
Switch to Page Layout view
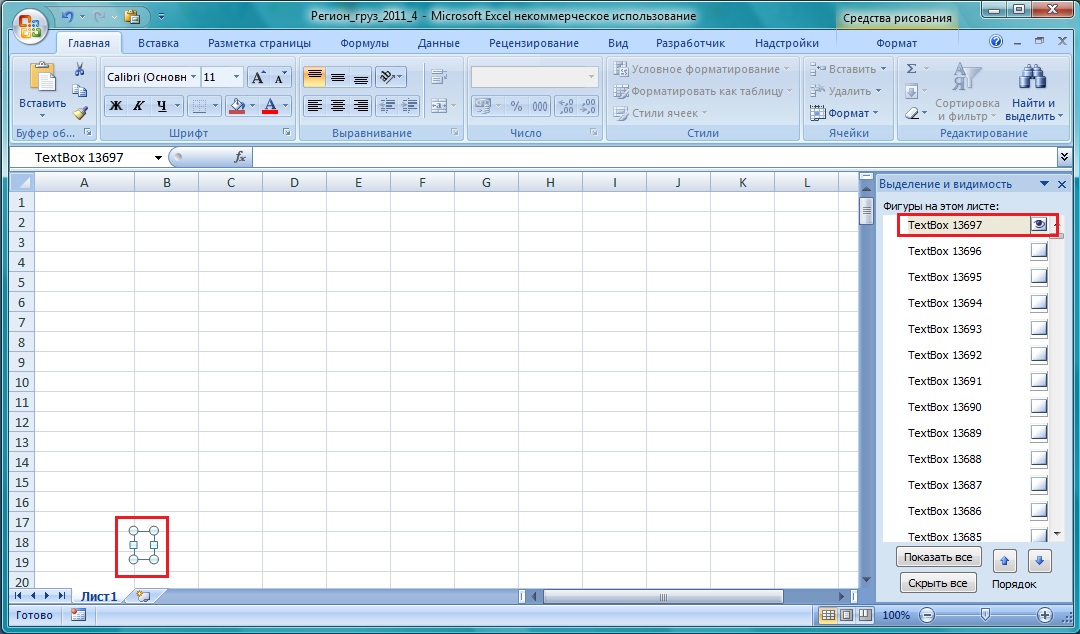(x=847, y=615)
